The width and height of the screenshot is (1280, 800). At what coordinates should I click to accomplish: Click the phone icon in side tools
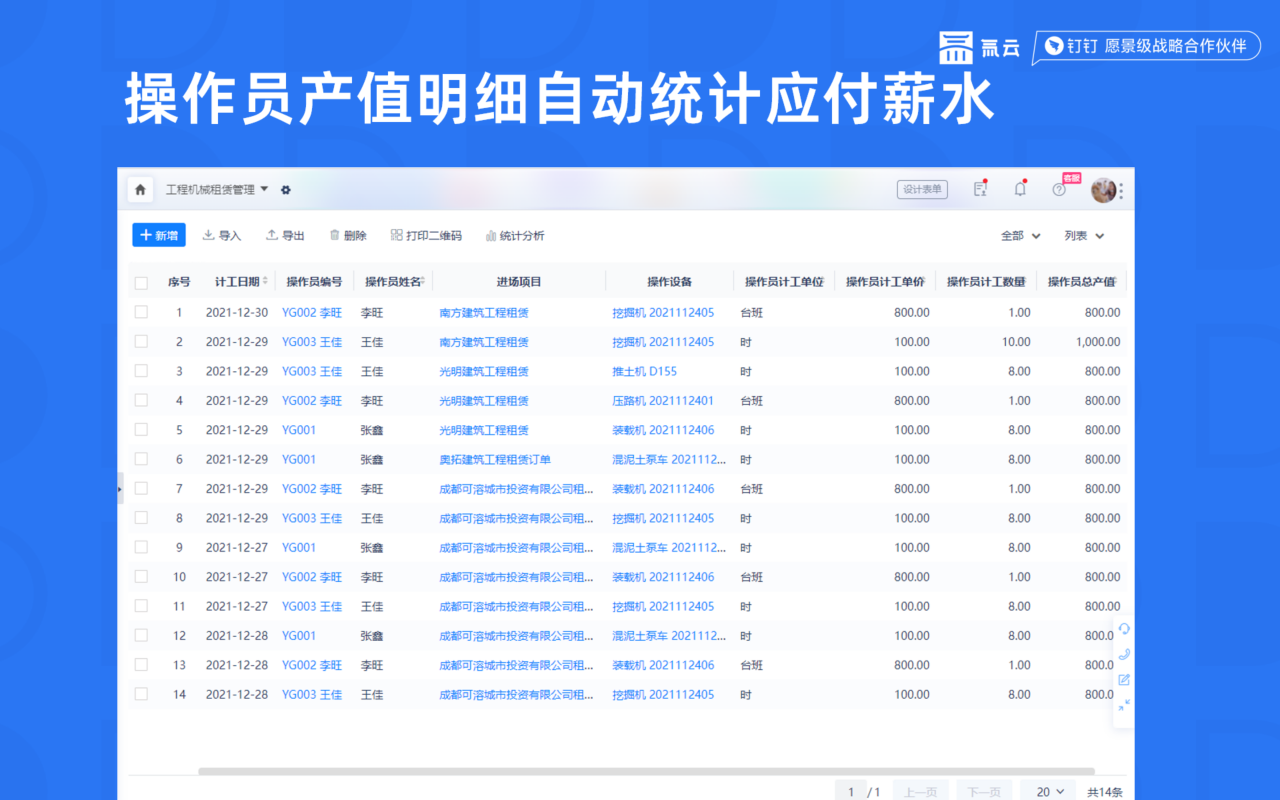click(1124, 654)
